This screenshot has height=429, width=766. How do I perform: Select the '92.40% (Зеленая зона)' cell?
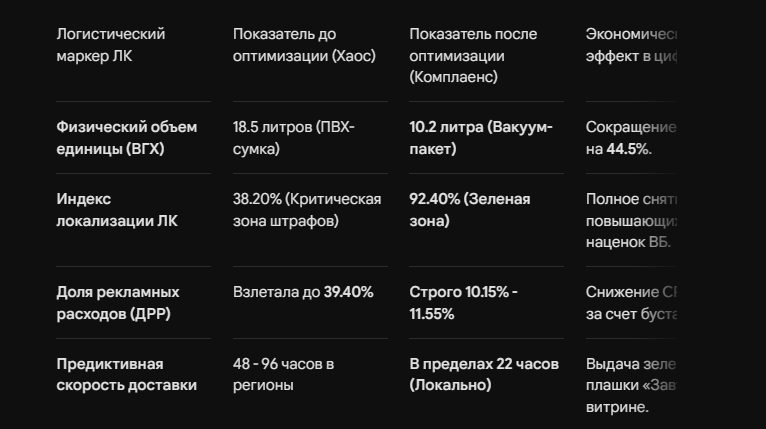pyautogui.click(x=469, y=210)
